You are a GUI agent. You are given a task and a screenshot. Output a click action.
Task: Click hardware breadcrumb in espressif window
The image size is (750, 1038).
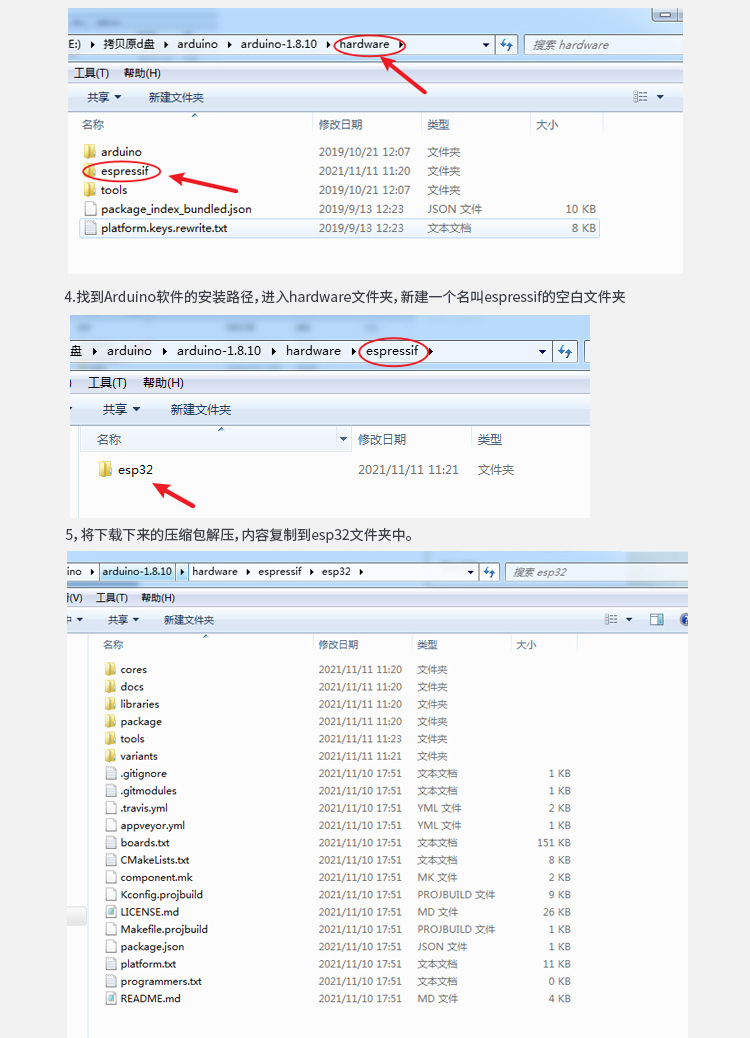[313, 351]
